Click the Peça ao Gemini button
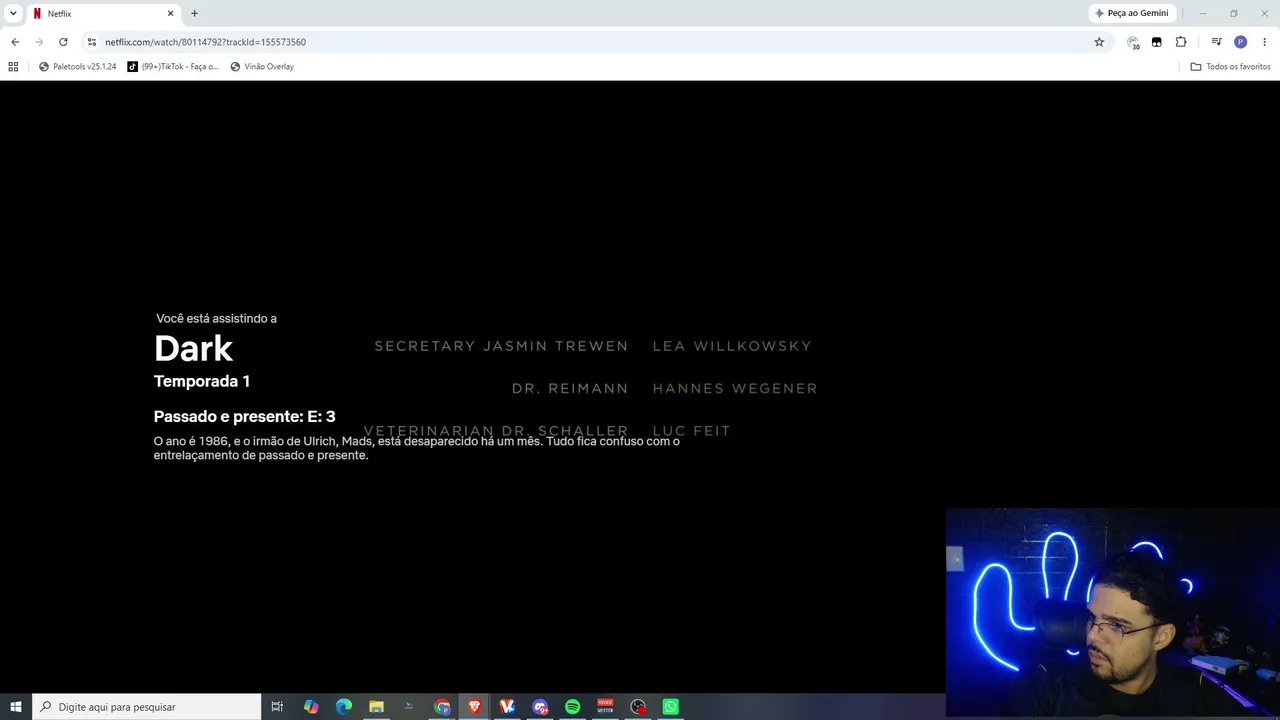This screenshot has width=1280, height=720. (x=1132, y=14)
